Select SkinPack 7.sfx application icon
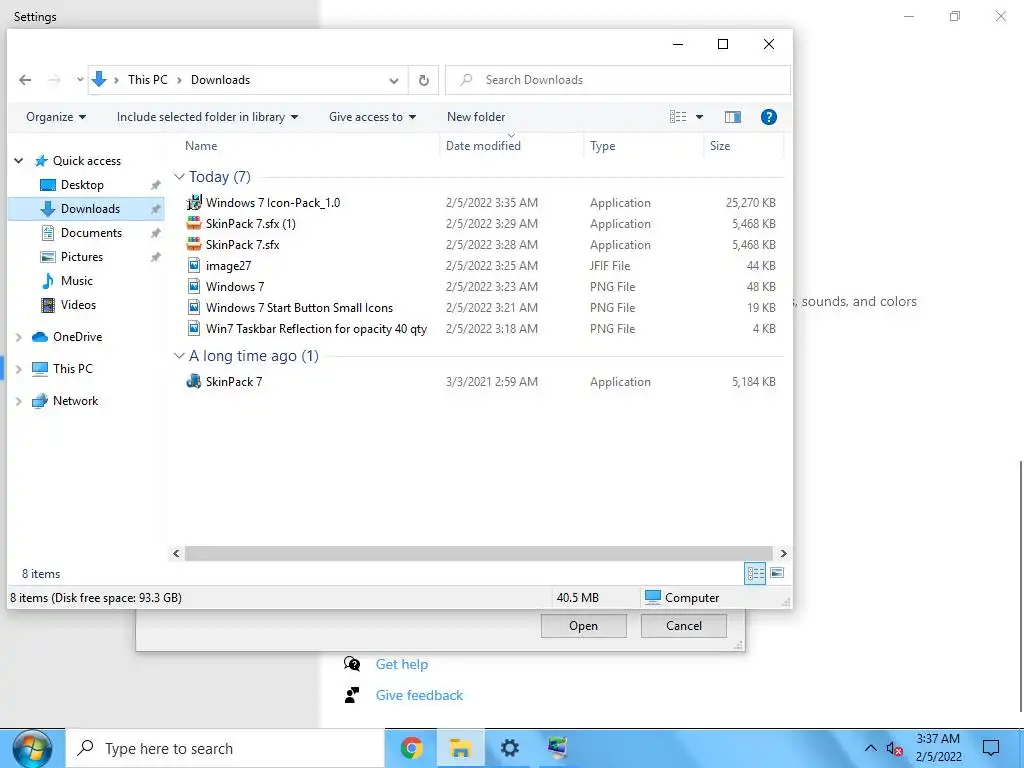Image resolution: width=1024 pixels, height=768 pixels. point(194,244)
